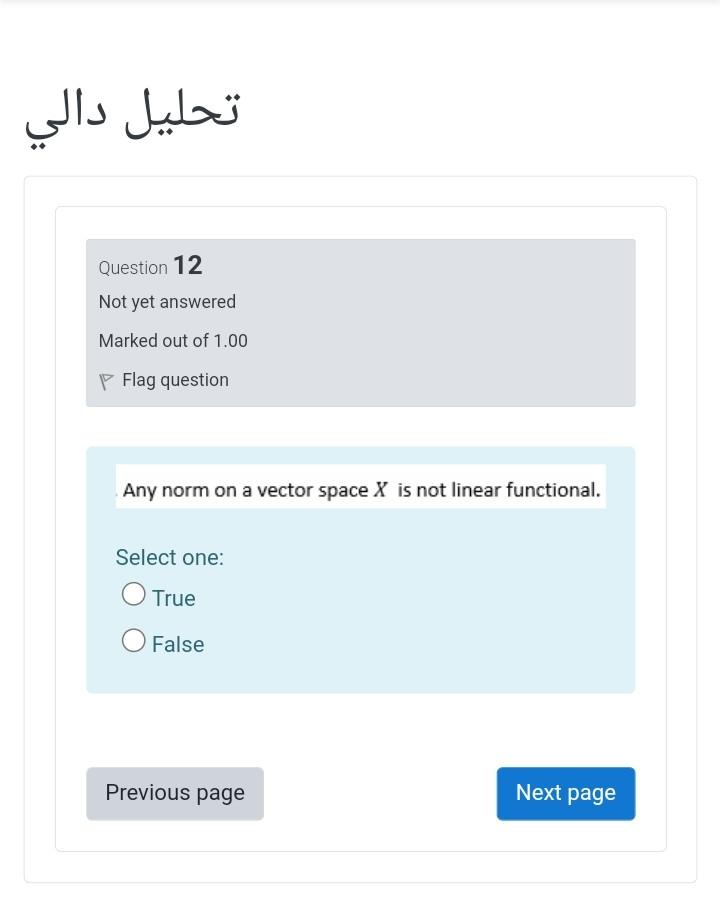The width and height of the screenshot is (720, 902).
Task: Click the Flag question link text
Action: coord(175,380)
